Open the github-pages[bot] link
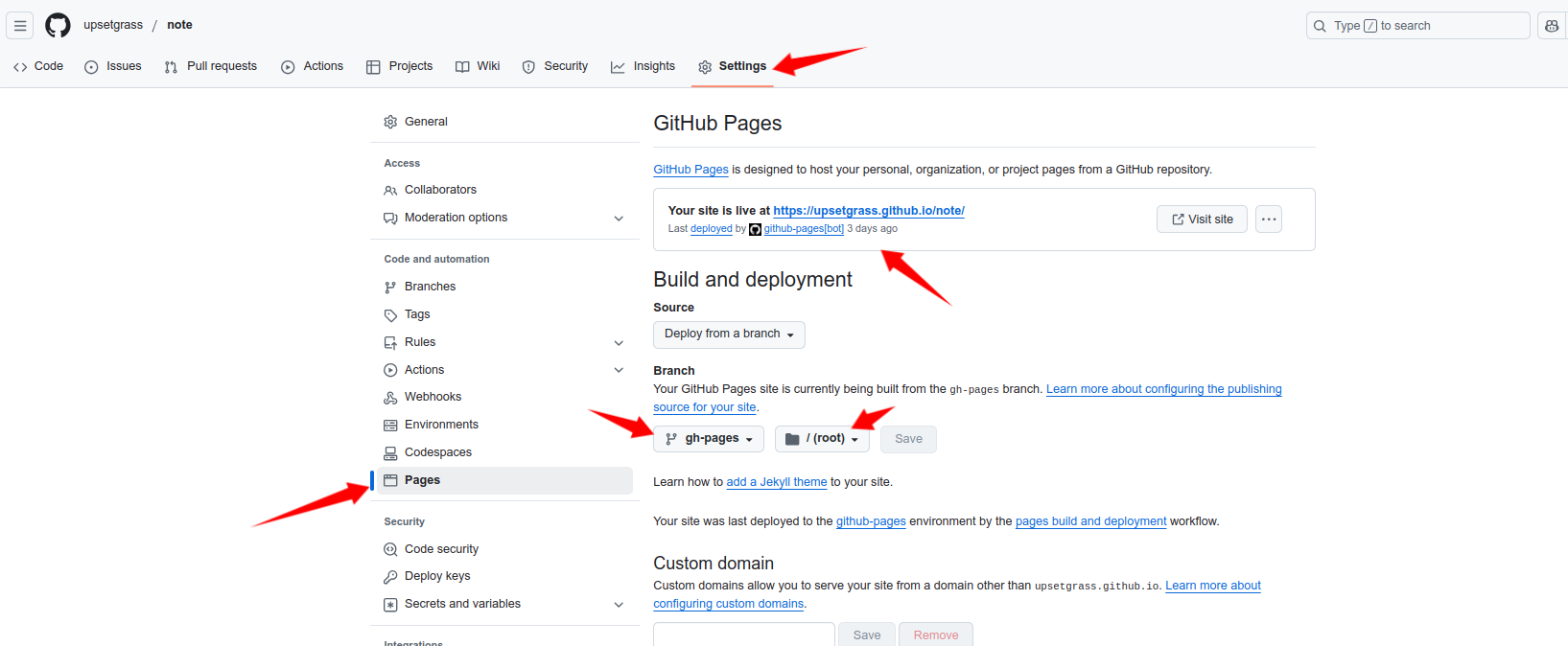This screenshot has height=646, width=1568. (x=804, y=229)
